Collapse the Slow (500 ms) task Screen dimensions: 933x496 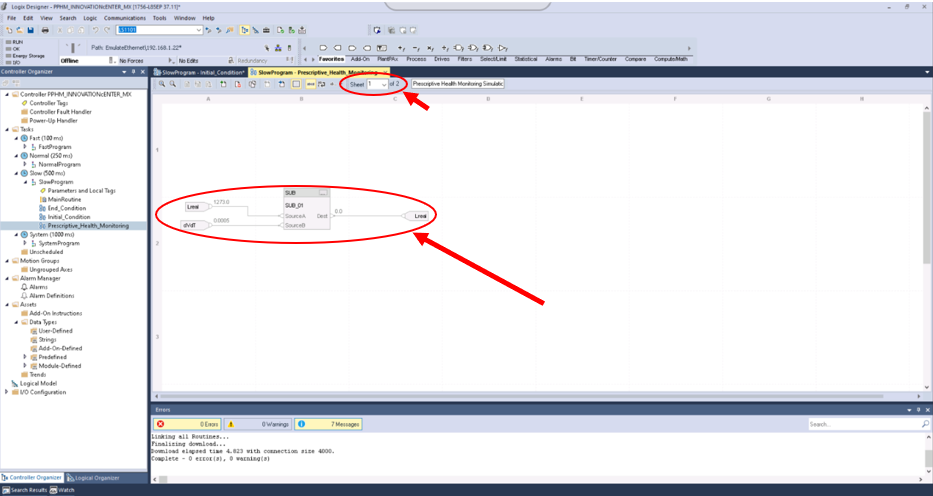tap(17, 173)
